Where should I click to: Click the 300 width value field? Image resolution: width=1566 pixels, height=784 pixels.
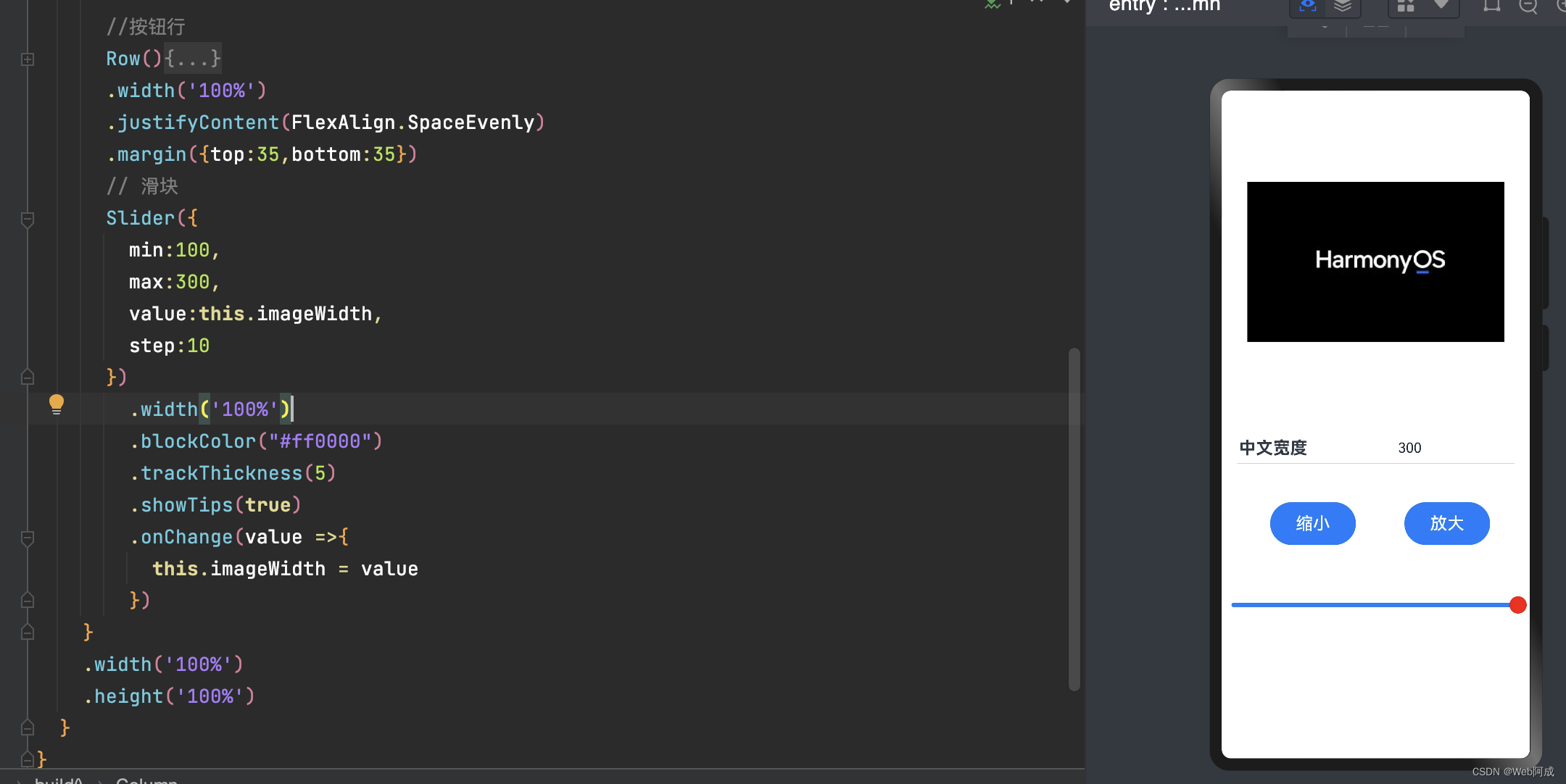click(x=1409, y=448)
